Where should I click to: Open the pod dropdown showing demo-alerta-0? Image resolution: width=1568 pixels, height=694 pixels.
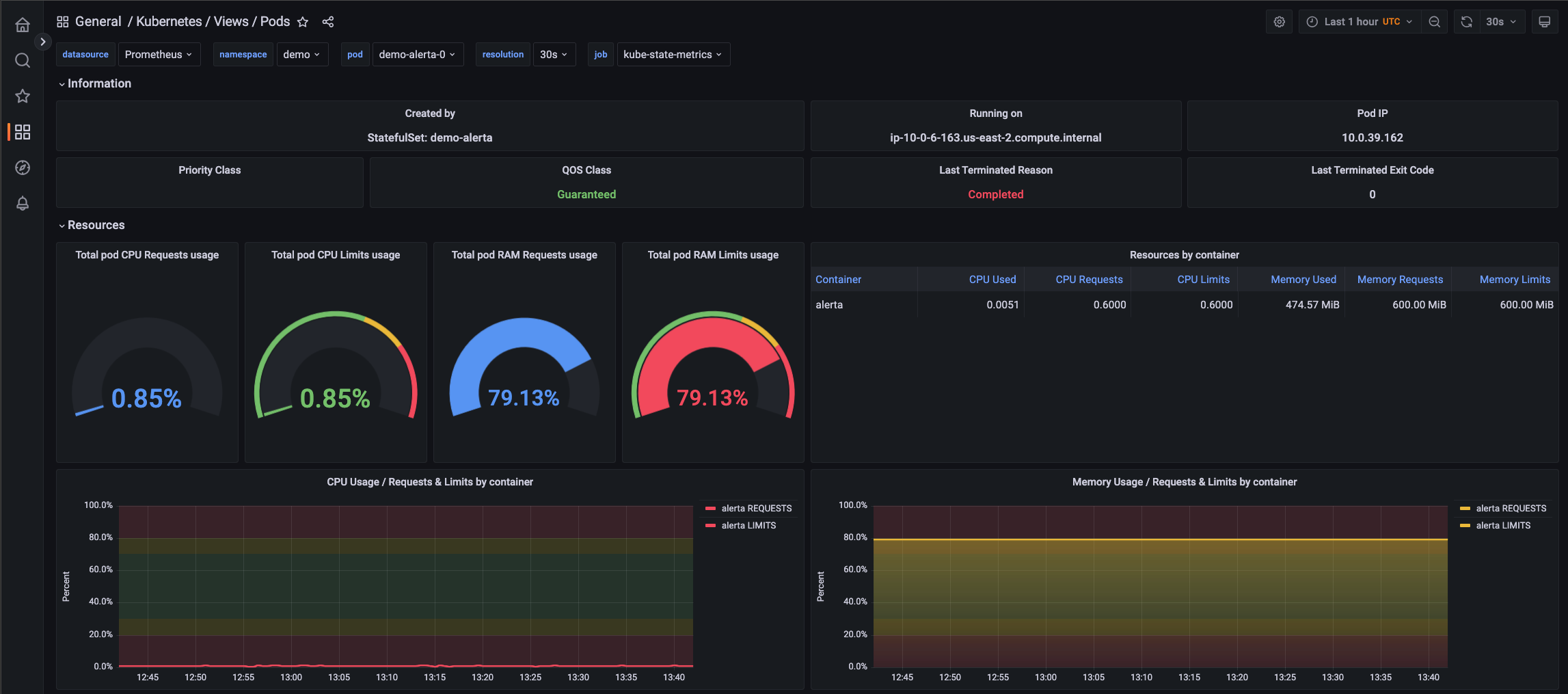(417, 55)
